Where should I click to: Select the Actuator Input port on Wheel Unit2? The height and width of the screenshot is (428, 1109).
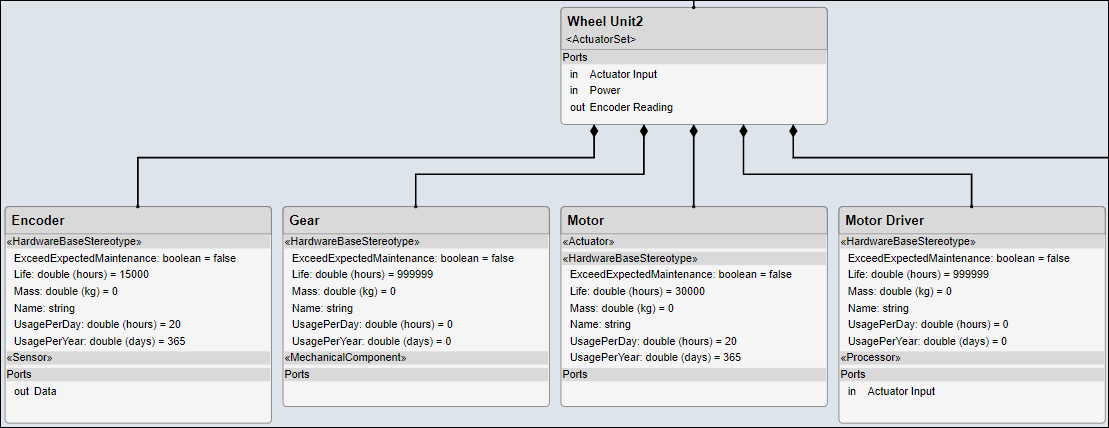click(x=623, y=74)
